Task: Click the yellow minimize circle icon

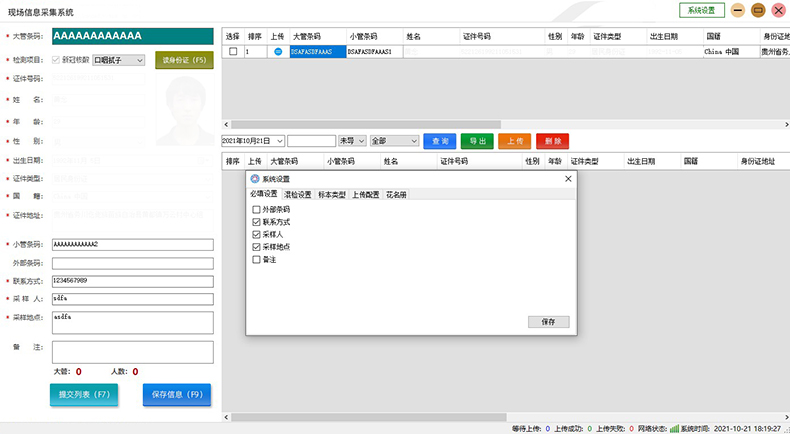Action: coord(738,10)
